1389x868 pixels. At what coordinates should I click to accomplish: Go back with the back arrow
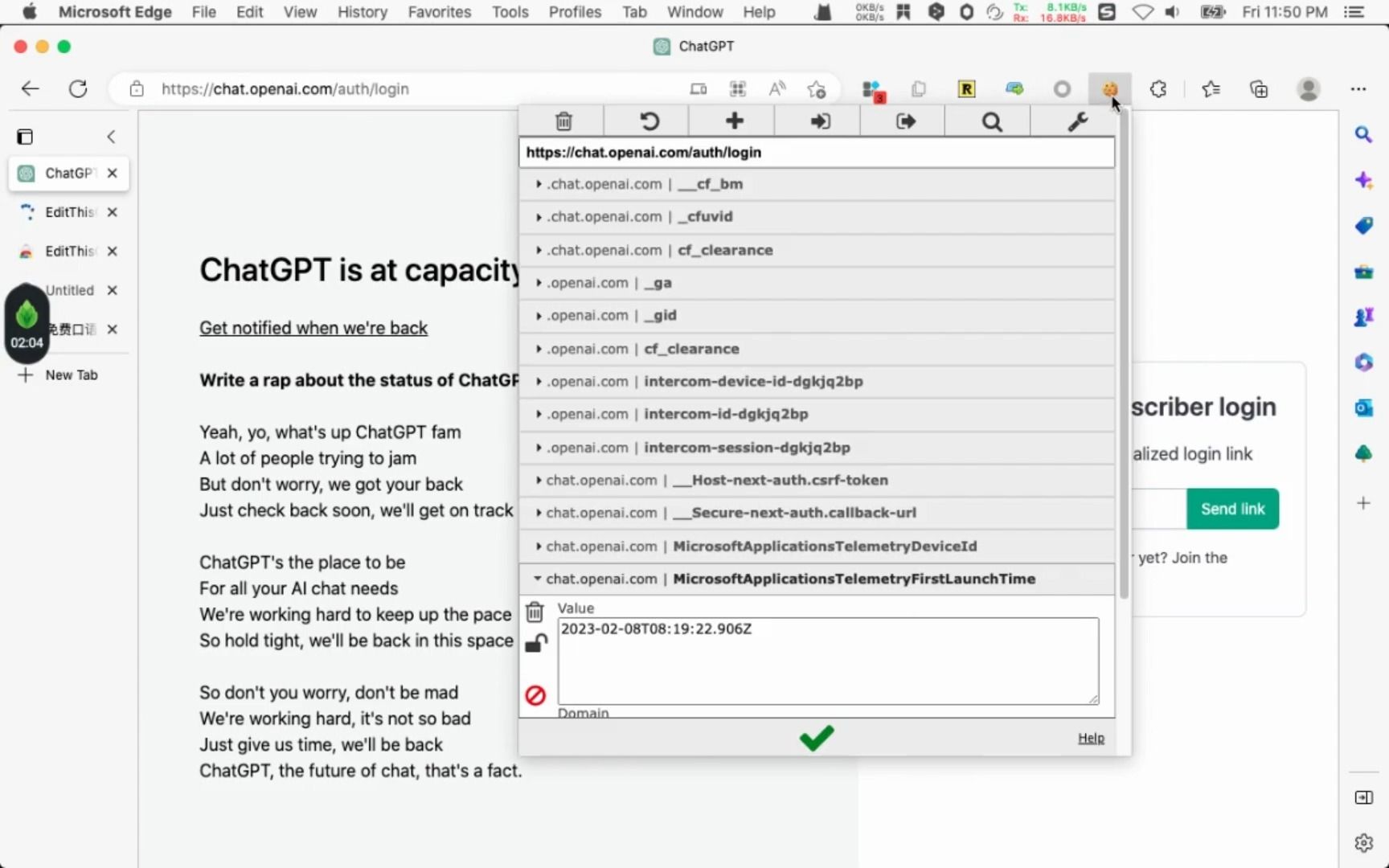tap(30, 89)
